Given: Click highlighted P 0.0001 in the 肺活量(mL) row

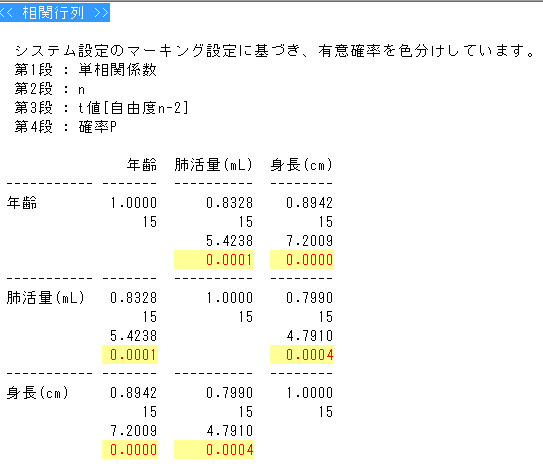Looking at the screenshot, I should point(130,355).
